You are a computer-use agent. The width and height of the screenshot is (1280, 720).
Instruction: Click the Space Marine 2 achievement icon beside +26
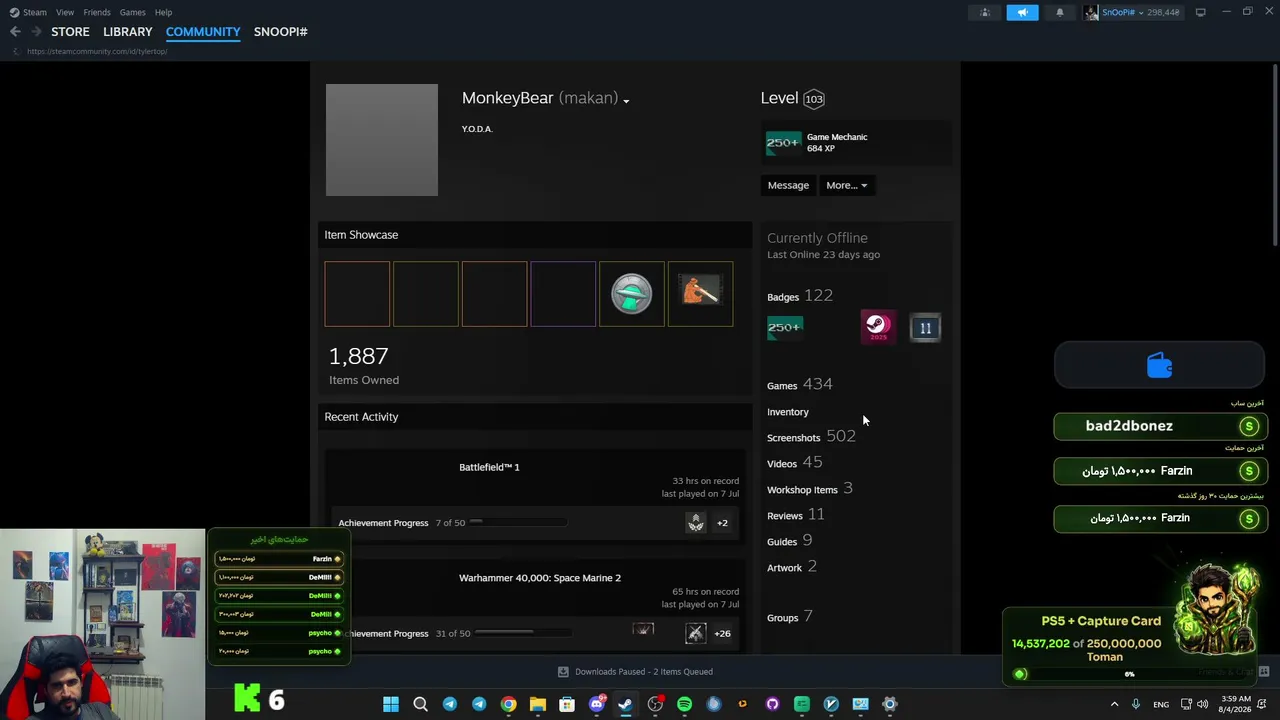[x=696, y=633]
